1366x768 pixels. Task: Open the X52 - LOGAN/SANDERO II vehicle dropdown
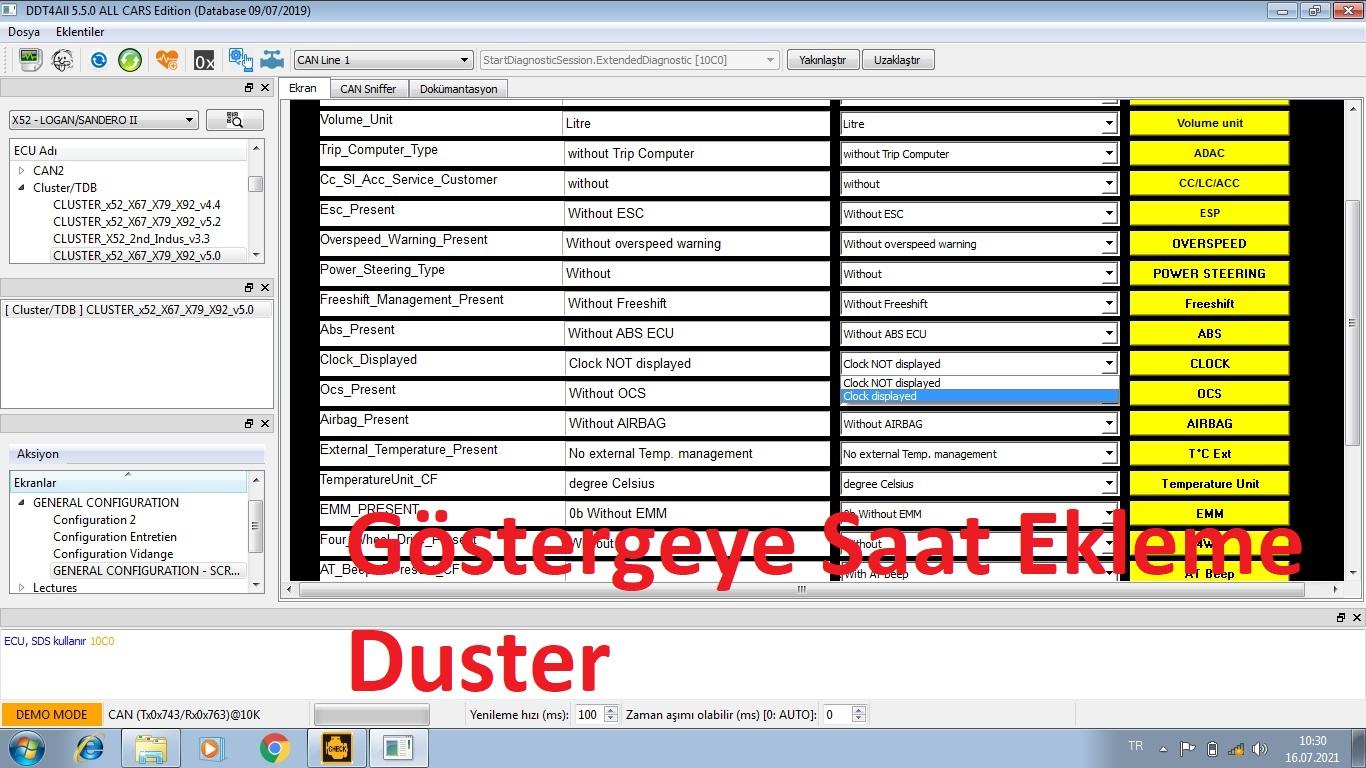pos(103,120)
